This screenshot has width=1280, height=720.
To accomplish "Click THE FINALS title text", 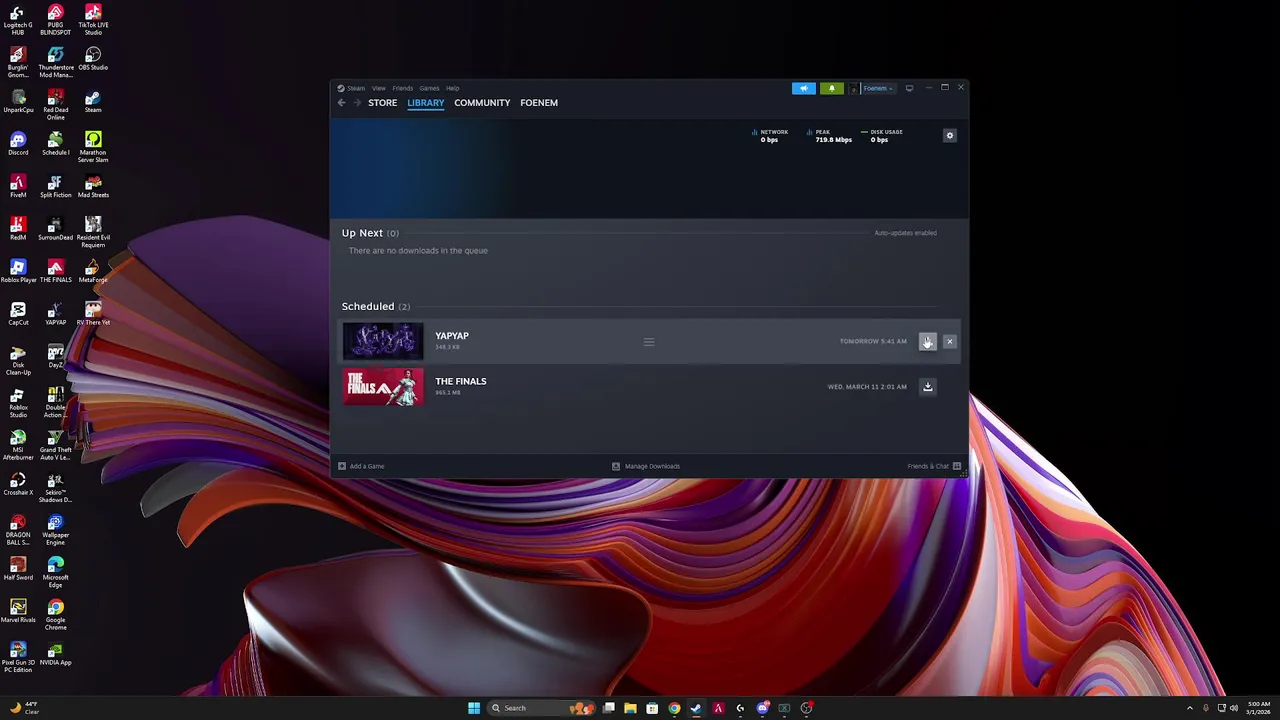I will pyautogui.click(x=461, y=381).
